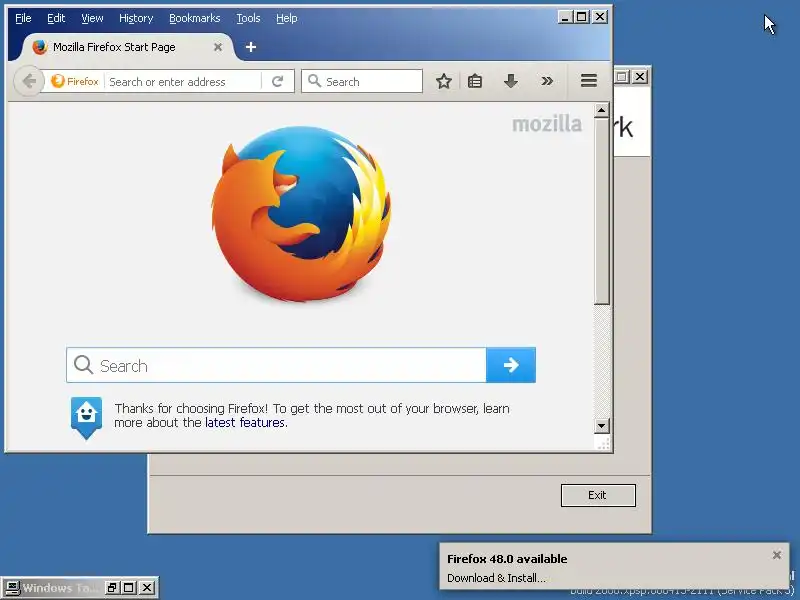Close the minimized Windows Ta... window
800x600 pixels.
point(147,588)
